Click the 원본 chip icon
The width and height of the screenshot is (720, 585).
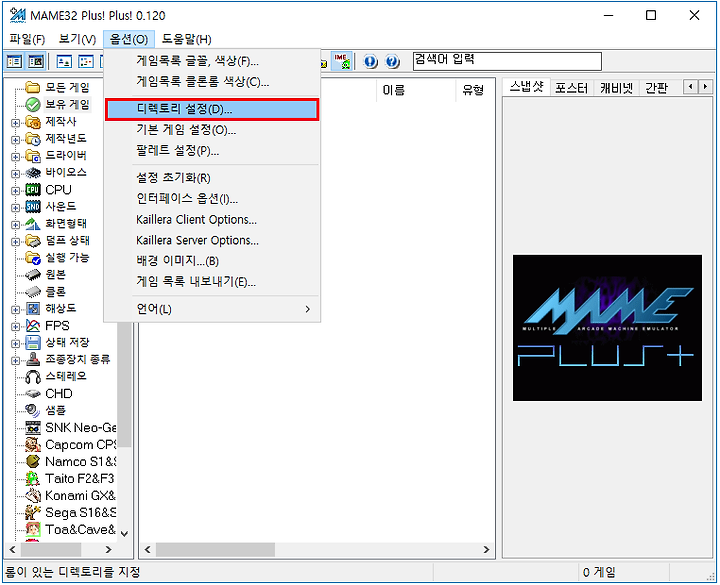coord(33,275)
